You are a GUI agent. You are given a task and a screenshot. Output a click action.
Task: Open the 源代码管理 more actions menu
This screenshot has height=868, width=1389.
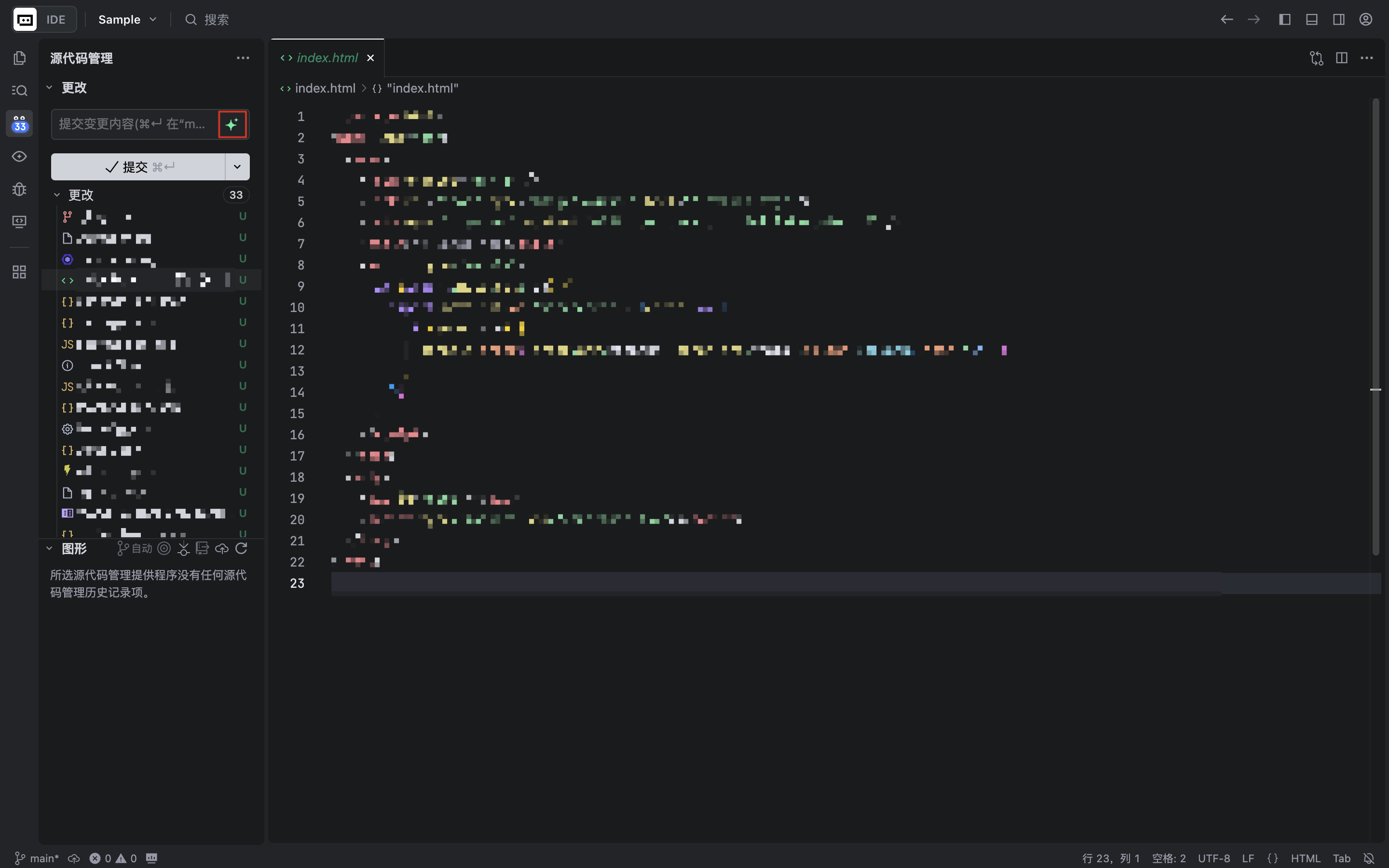(243, 58)
